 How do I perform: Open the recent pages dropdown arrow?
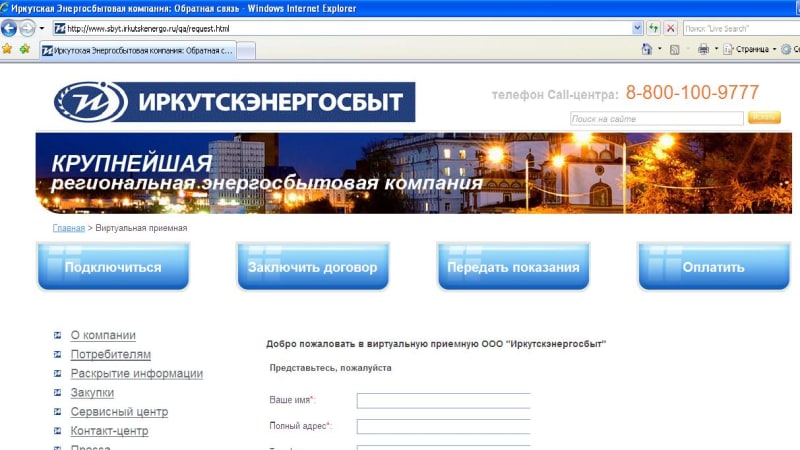(x=42, y=29)
